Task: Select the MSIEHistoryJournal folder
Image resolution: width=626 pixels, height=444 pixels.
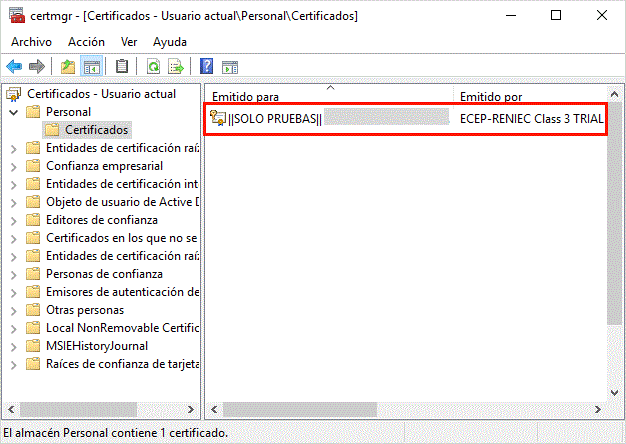Action: point(97,346)
